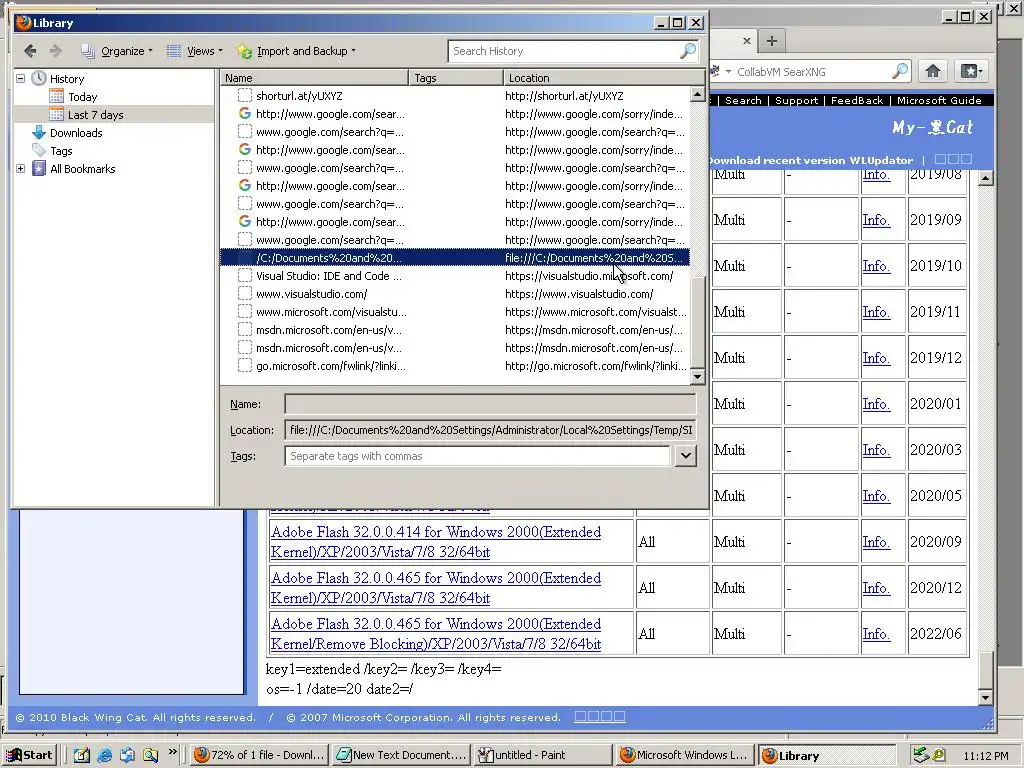Select Today under History
Screen dimensions: 1024x768
click(82, 97)
